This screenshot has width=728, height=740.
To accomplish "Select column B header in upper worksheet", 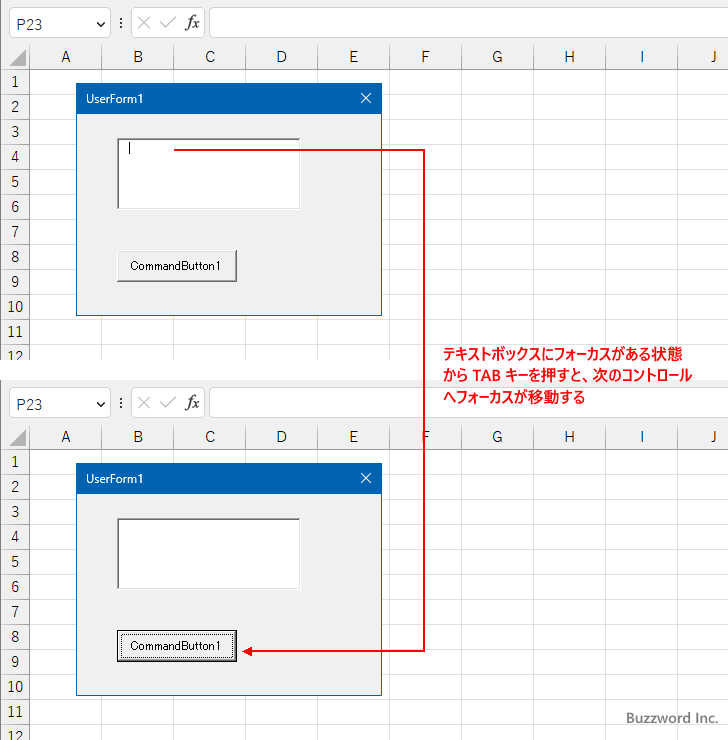I will [138, 57].
